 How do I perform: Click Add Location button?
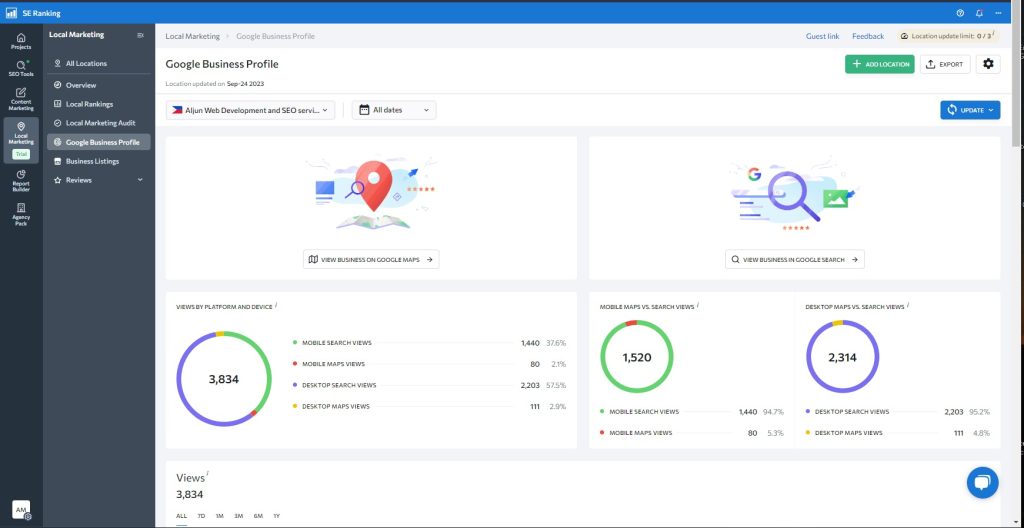[x=880, y=64]
